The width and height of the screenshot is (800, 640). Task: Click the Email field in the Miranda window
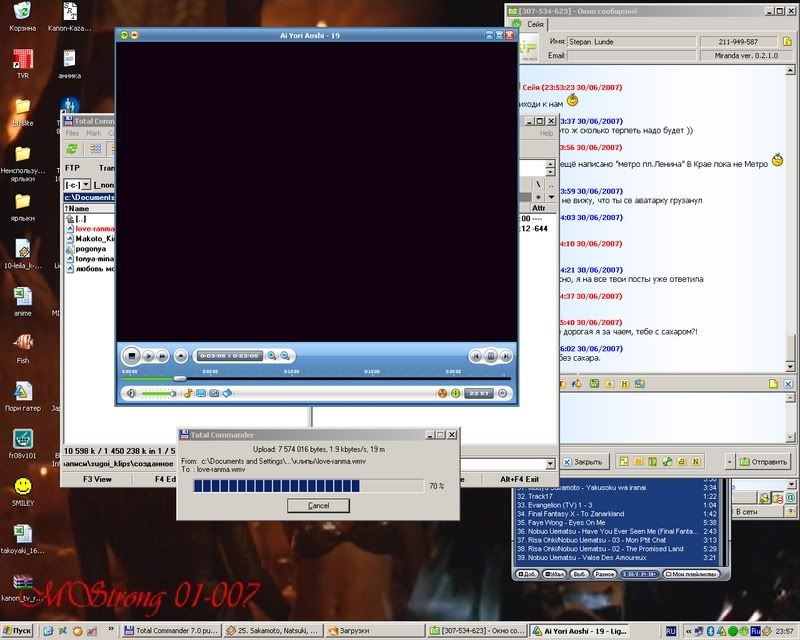click(x=631, y=55)
